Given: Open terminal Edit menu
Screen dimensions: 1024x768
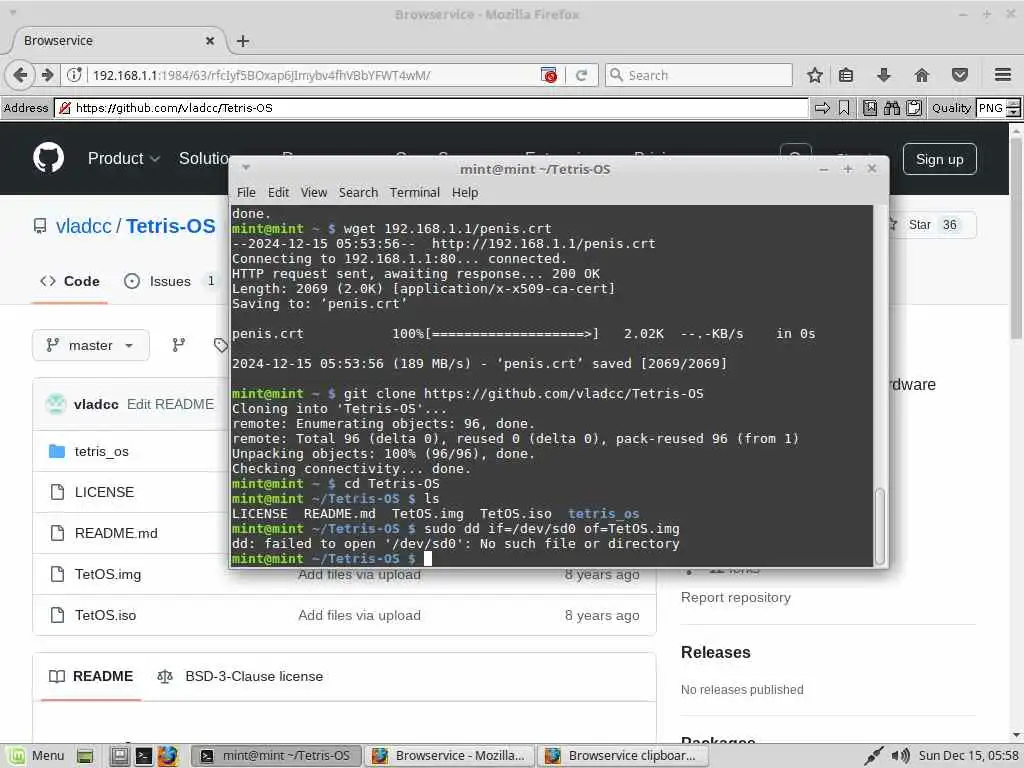Looking at the screenshot, I should click(x=278, y=193).
